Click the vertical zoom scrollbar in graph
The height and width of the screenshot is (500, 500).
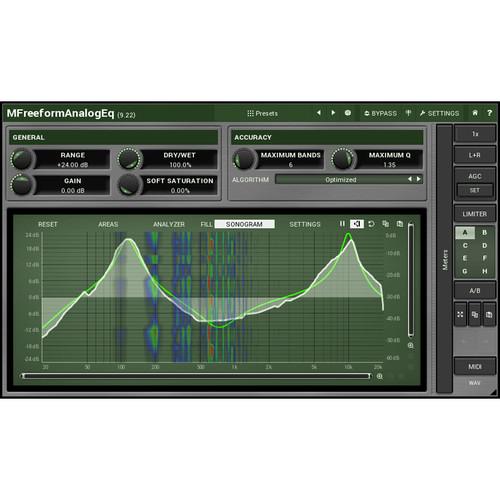point(411,280)
